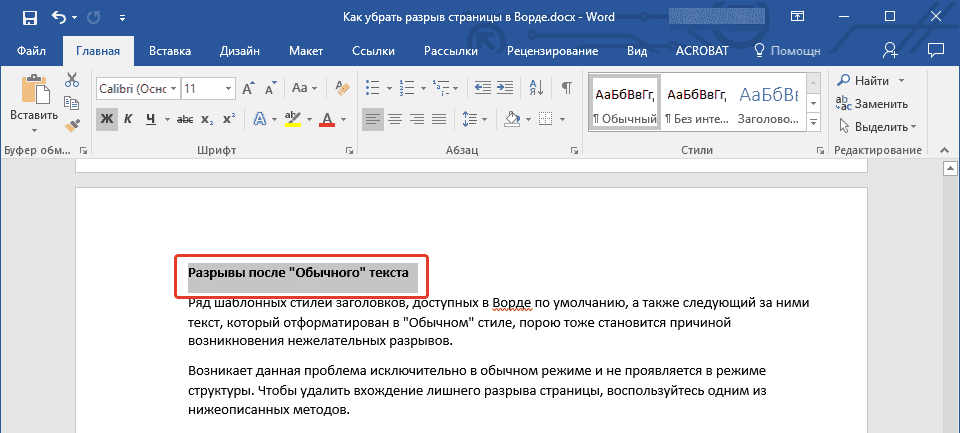Sort text with the А-Я icon
The image size is (960, 433).
[x=536, y=88]
